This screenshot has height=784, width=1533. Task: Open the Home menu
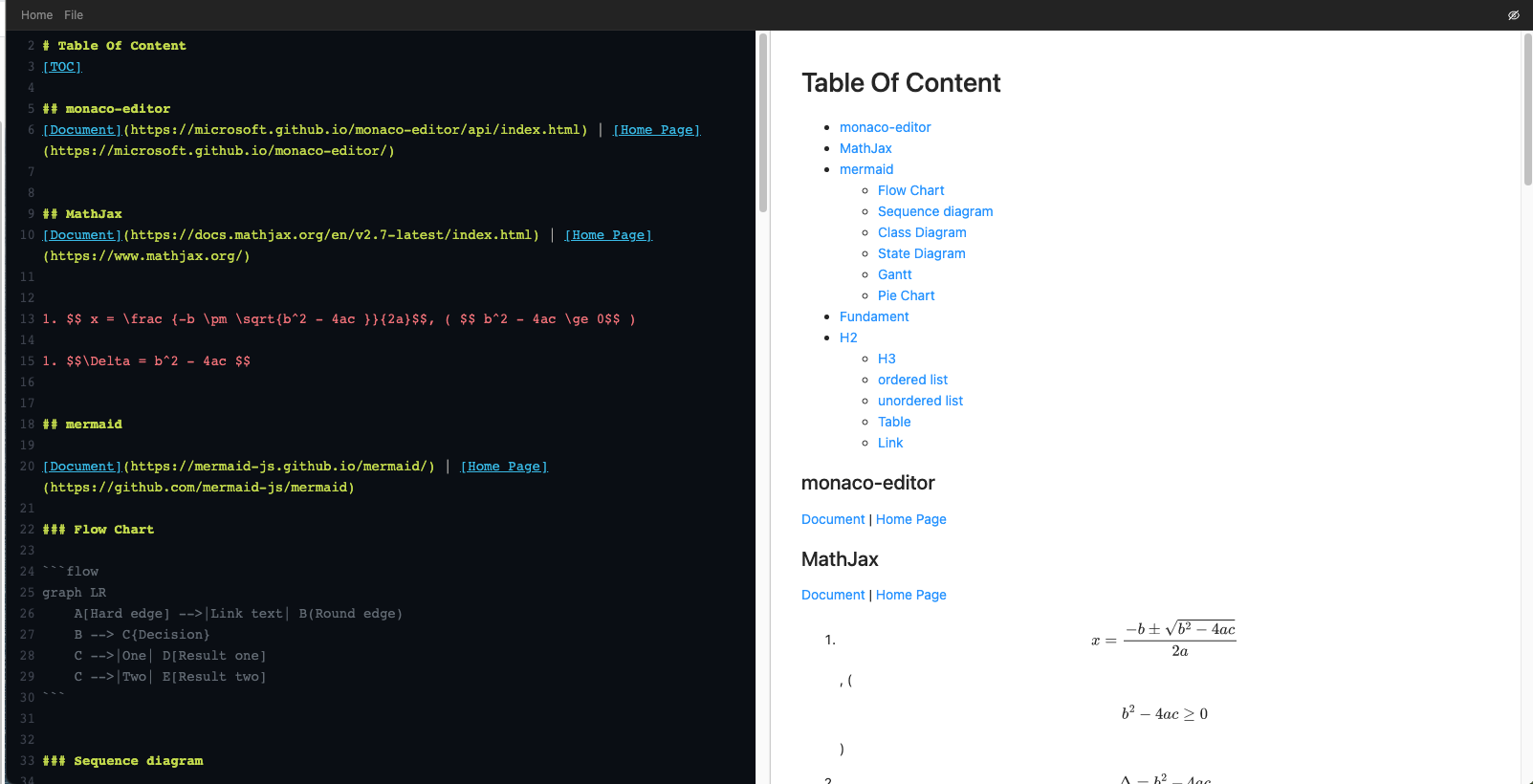[x=36, y=14]
